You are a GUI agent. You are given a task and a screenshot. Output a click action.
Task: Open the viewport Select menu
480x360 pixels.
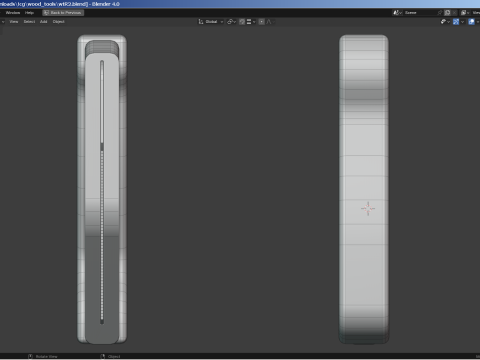(x=29, y=22)
